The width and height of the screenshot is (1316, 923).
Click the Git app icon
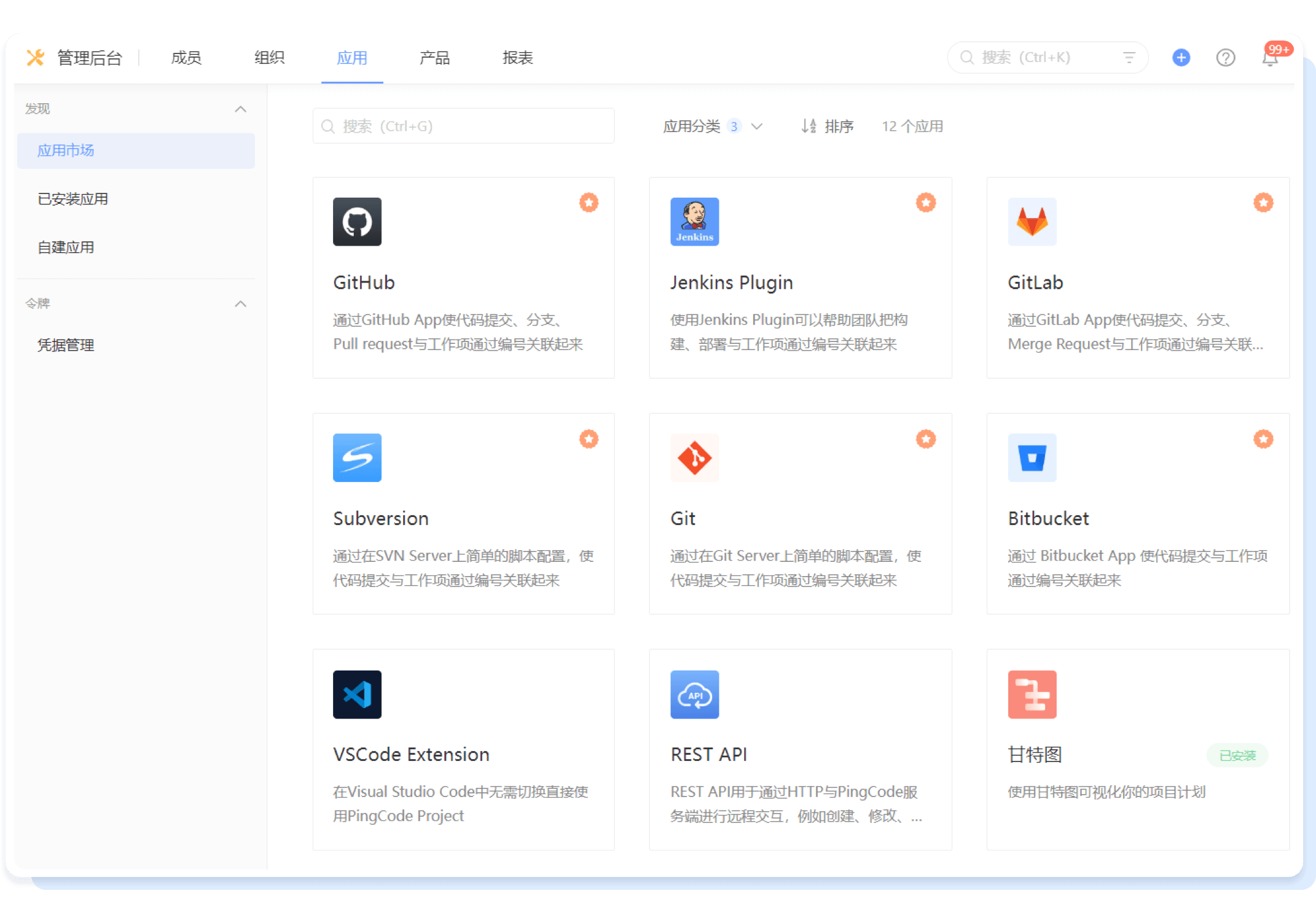click(x=694, y=458)
